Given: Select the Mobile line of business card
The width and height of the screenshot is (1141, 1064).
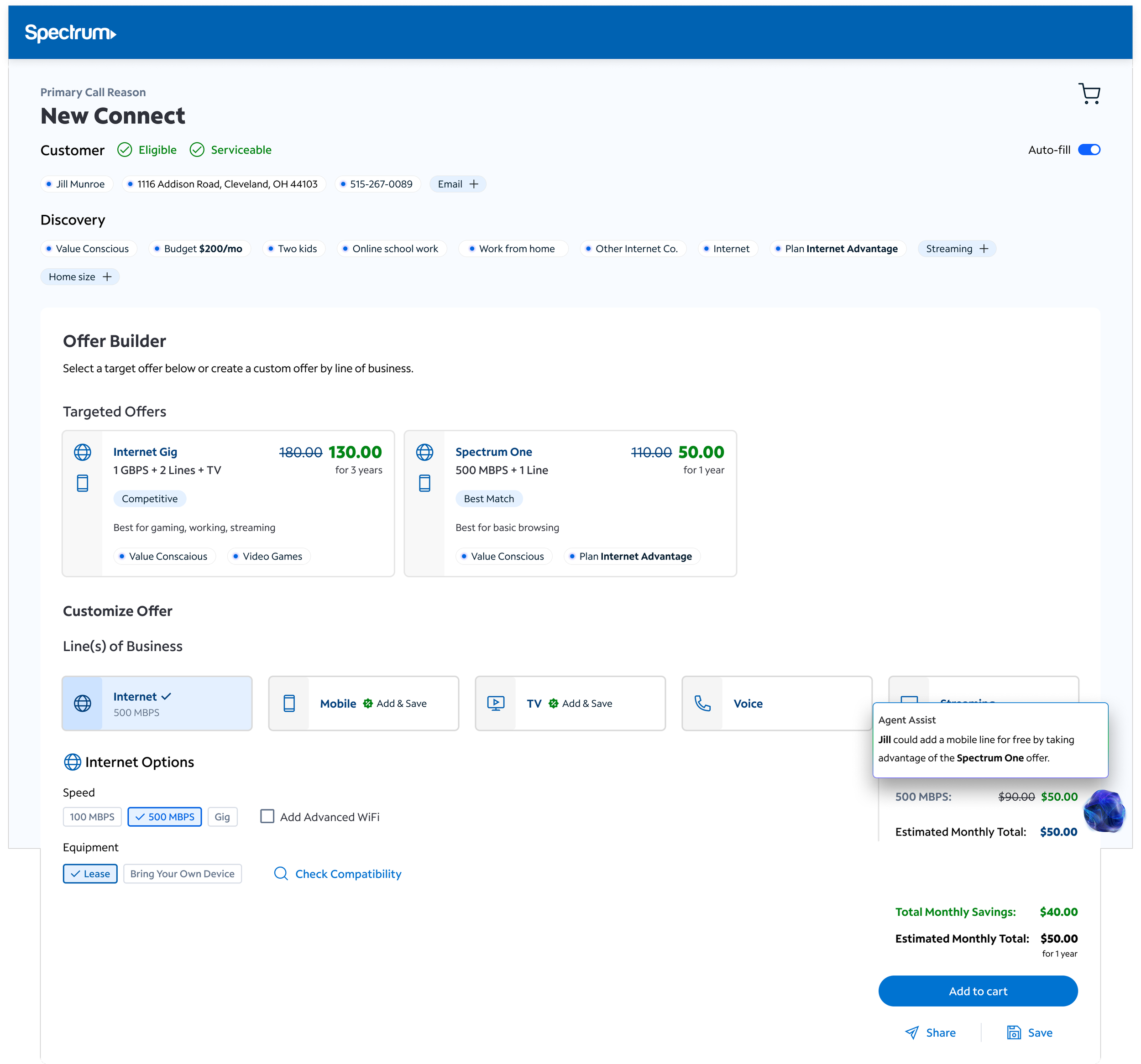Looking at the screenshot, I should (x=364, y=704).
